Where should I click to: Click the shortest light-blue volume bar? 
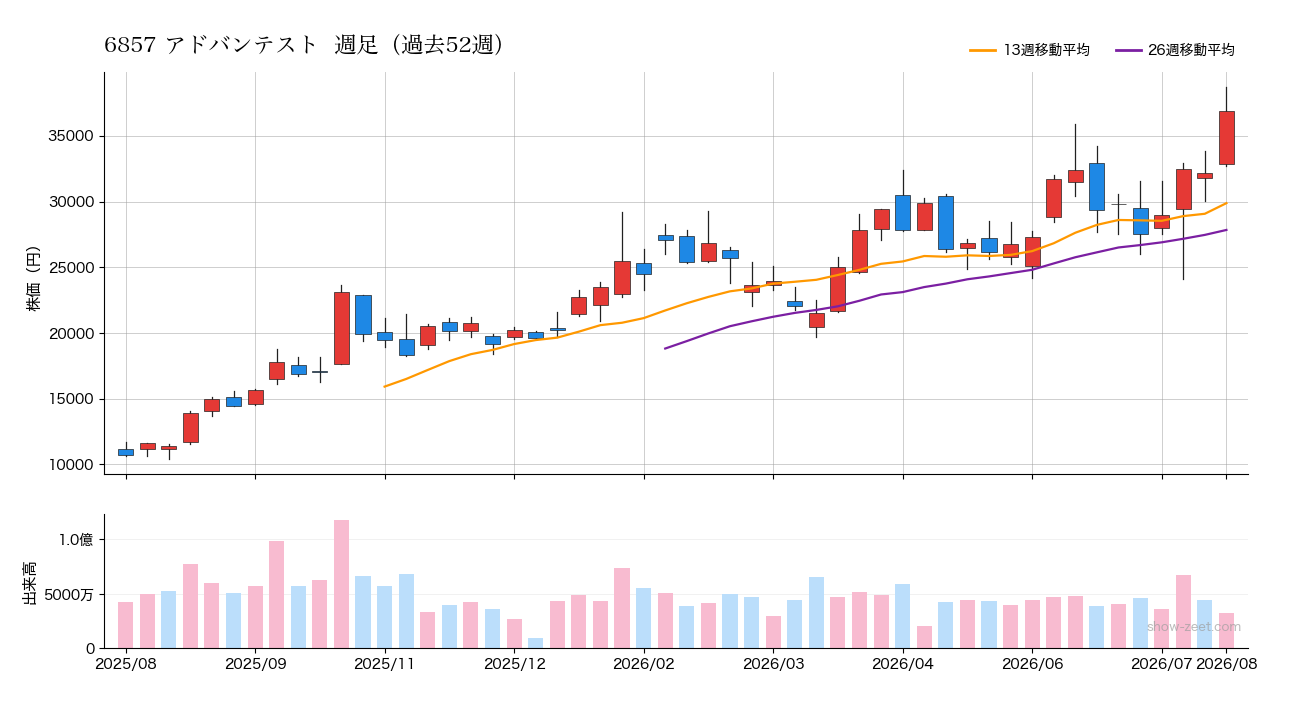(536, 643)
